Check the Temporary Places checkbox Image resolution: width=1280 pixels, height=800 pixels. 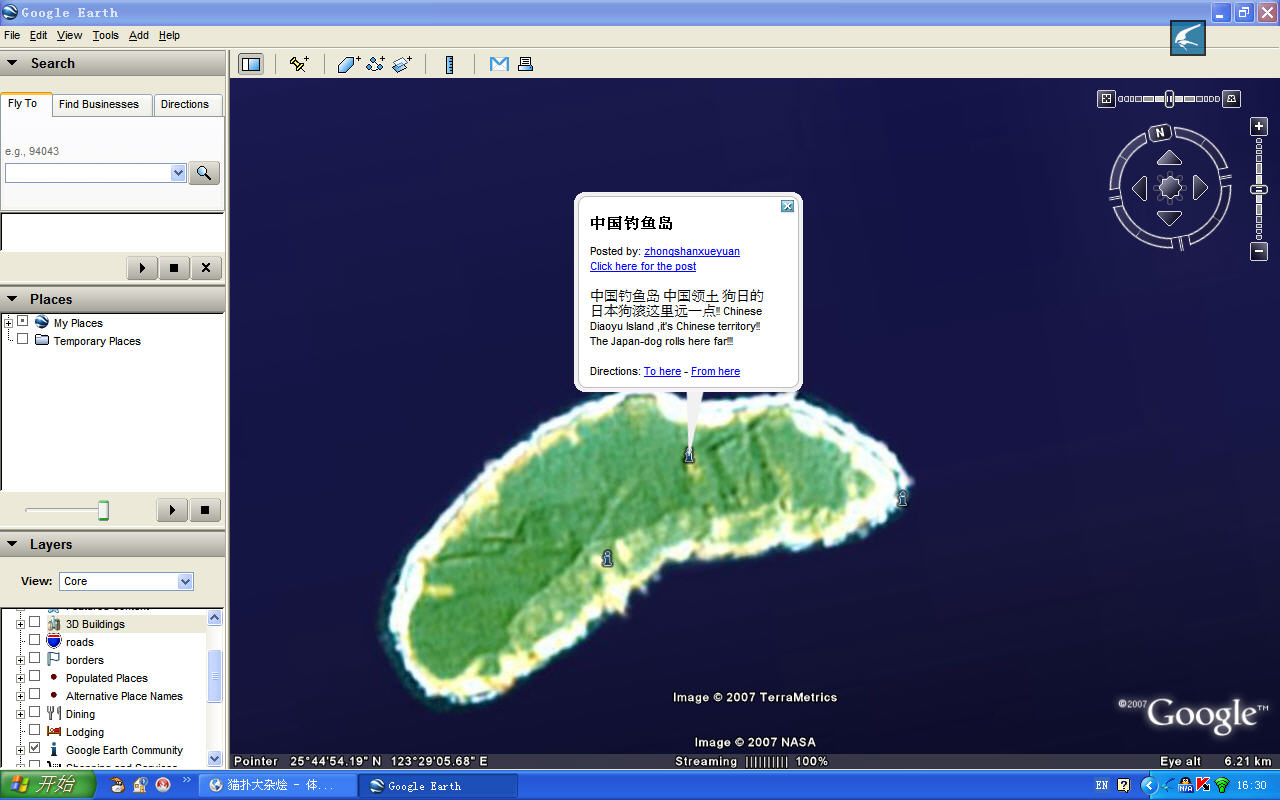point(22,339)
